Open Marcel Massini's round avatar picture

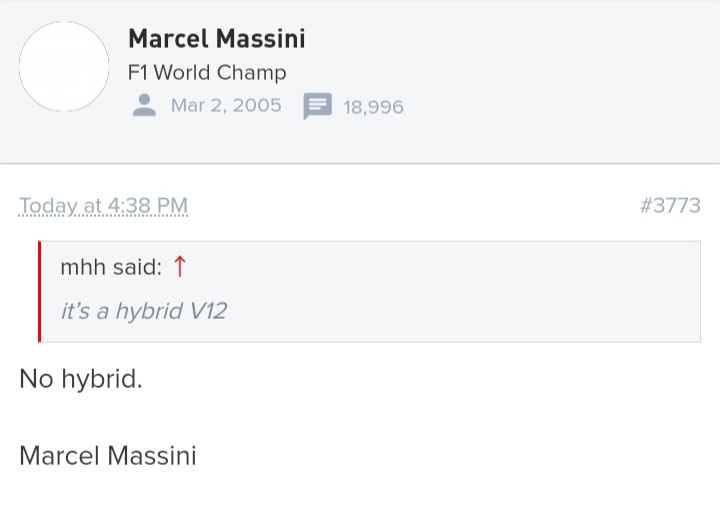pos(64,67)
